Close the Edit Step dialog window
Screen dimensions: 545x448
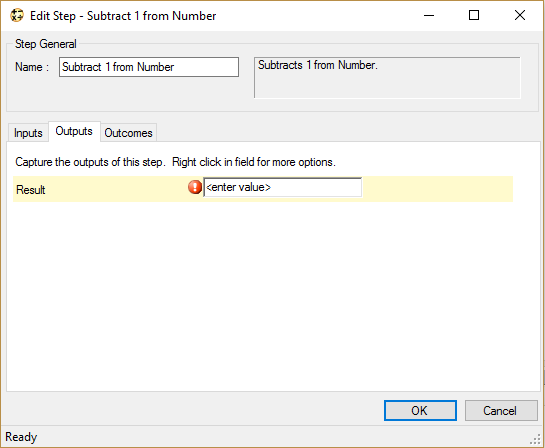pyautogui.click(x=520, y=15)
